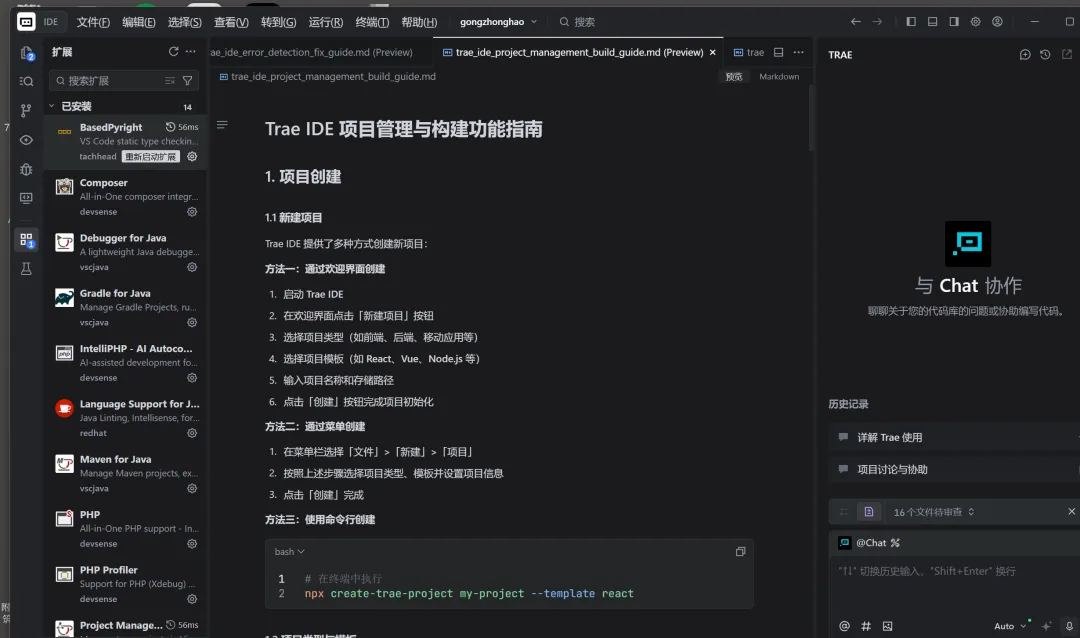Select the Extensions view icon
Viewport: 1080px width, 638px height.
tap(26, 240)
